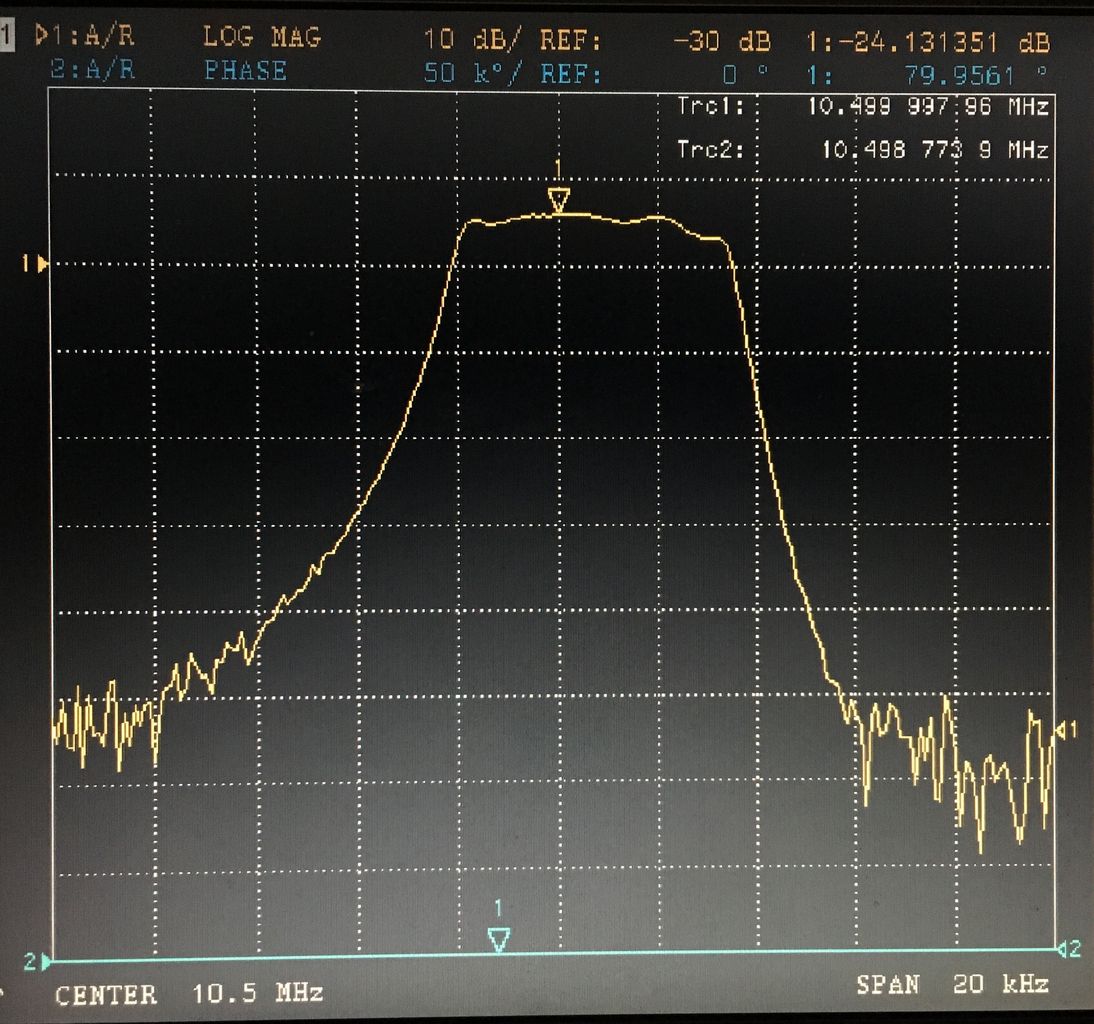Click the right reference arrow labeled 2
This screenshot has width=1094, height=1024.
click(x=1069, y=949)
